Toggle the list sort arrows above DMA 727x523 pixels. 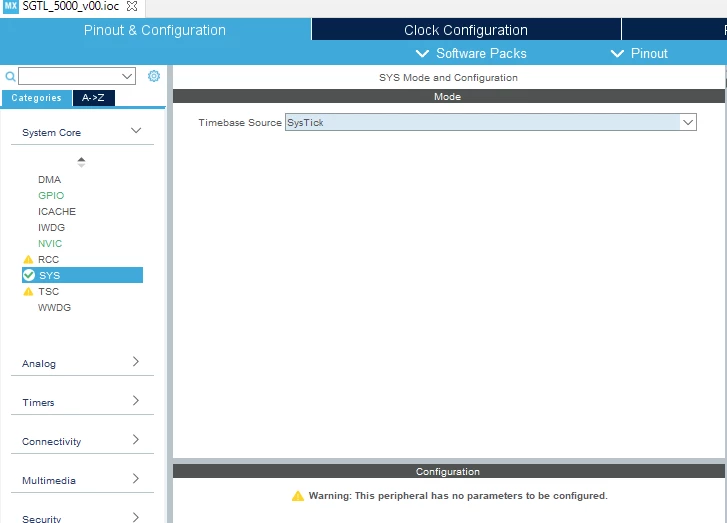point(81,162)
